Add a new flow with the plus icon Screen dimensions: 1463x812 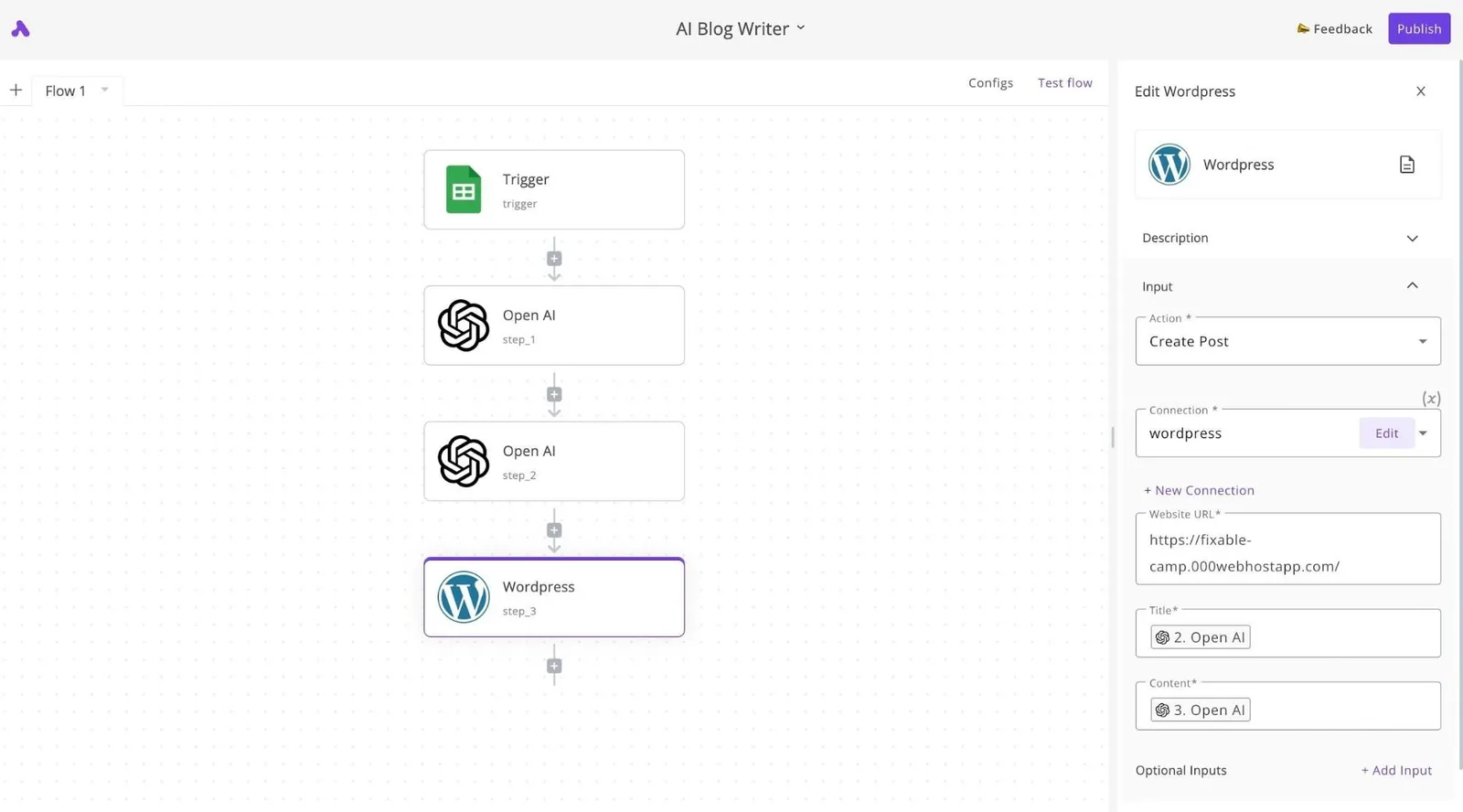pyautogui.click(x=16, y=90)
